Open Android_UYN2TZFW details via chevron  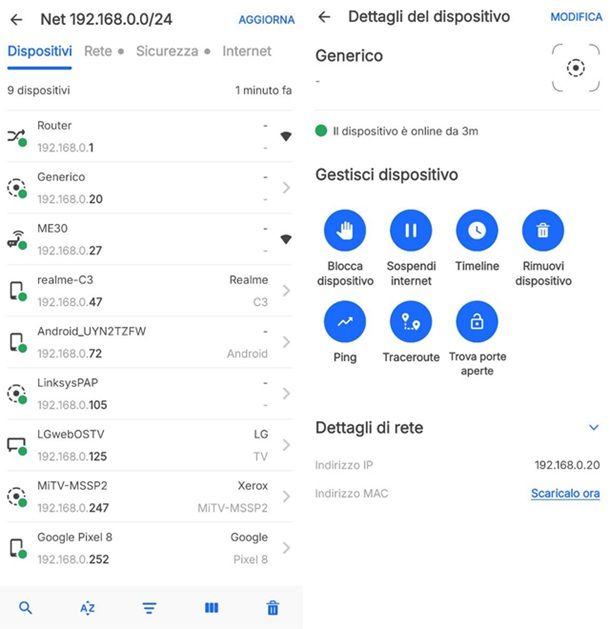pyautogui.click(x=286, y=342)
